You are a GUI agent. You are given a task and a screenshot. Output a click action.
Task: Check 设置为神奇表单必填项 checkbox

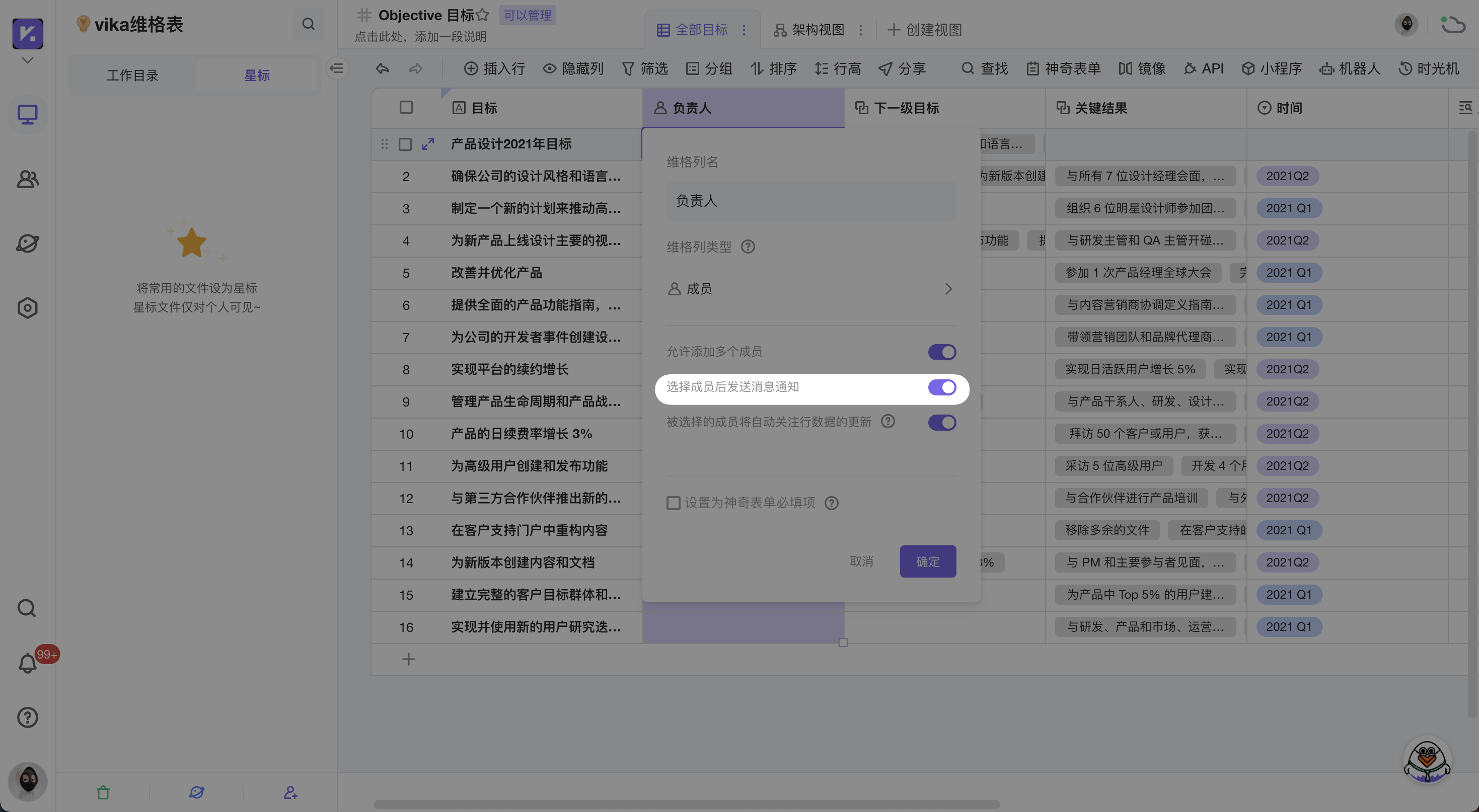coord(674,503)
